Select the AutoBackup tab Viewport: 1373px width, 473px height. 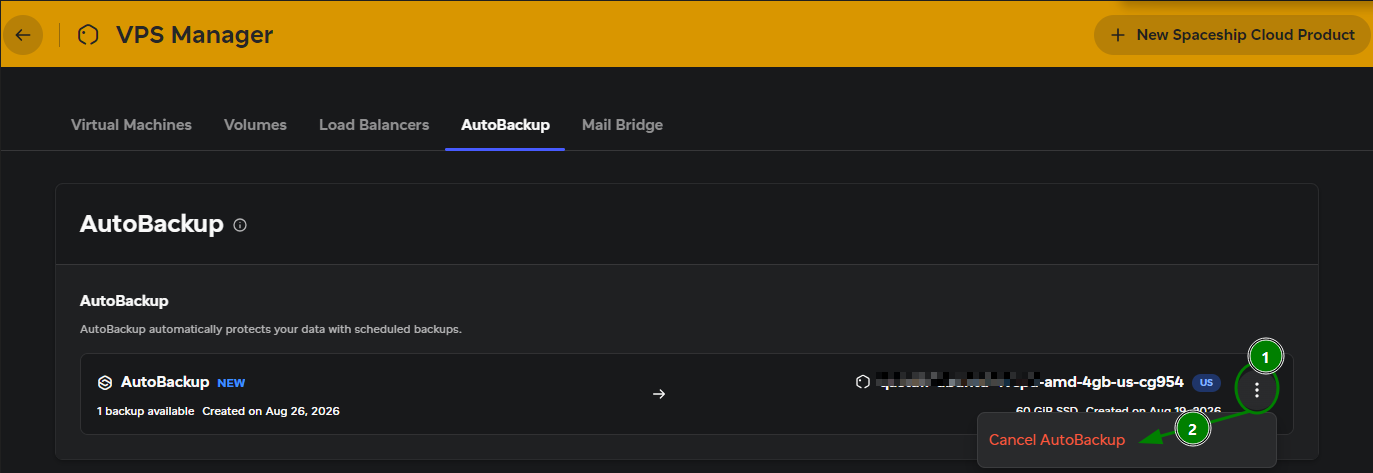pos(505,125)
